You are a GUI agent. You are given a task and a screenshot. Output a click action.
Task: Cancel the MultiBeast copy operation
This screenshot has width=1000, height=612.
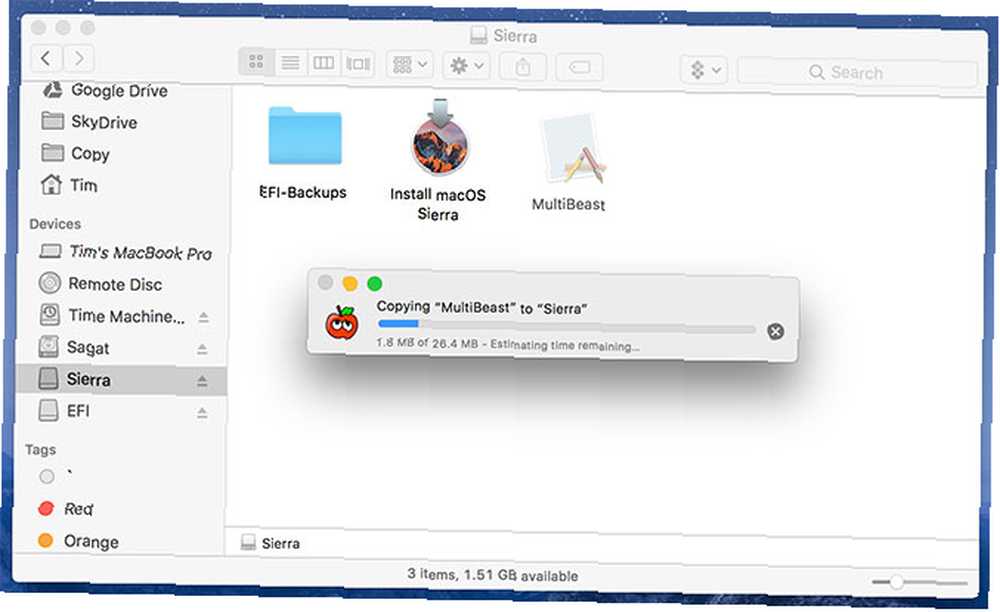776,331
